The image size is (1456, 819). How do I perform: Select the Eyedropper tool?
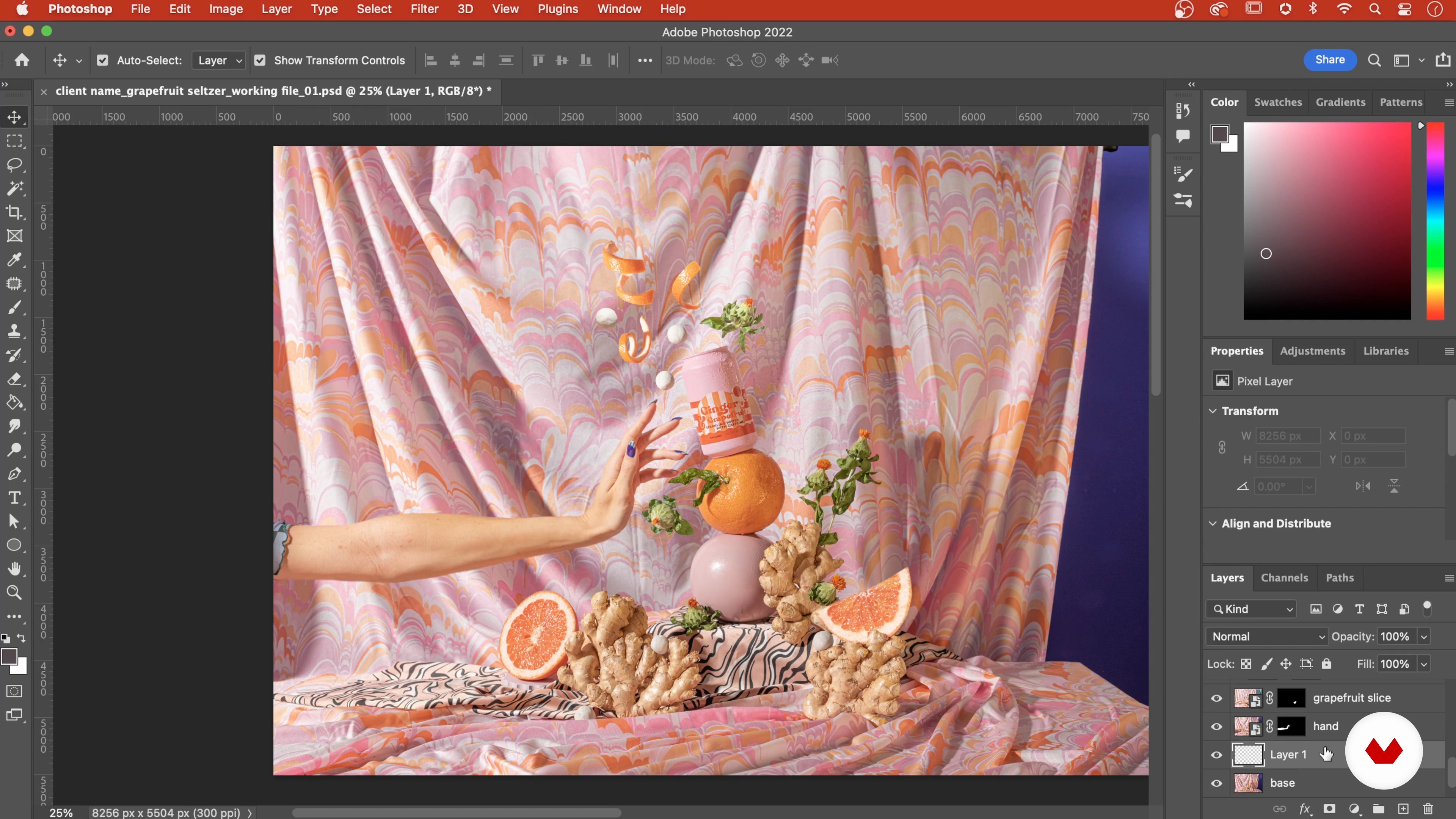click(15, 259)
